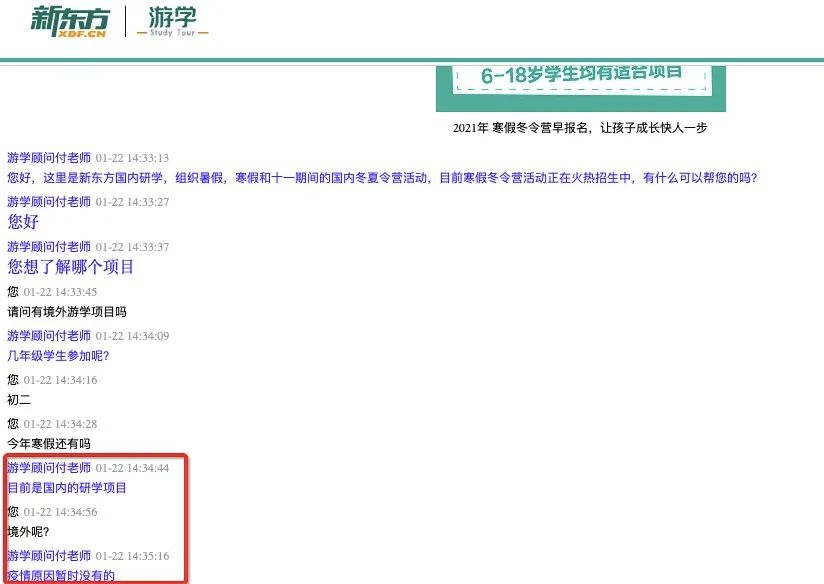Click the timestamp 01-22 14:35:16
Image resolution: width=824 pixels, height=584 pixels.
pos(134,556)
